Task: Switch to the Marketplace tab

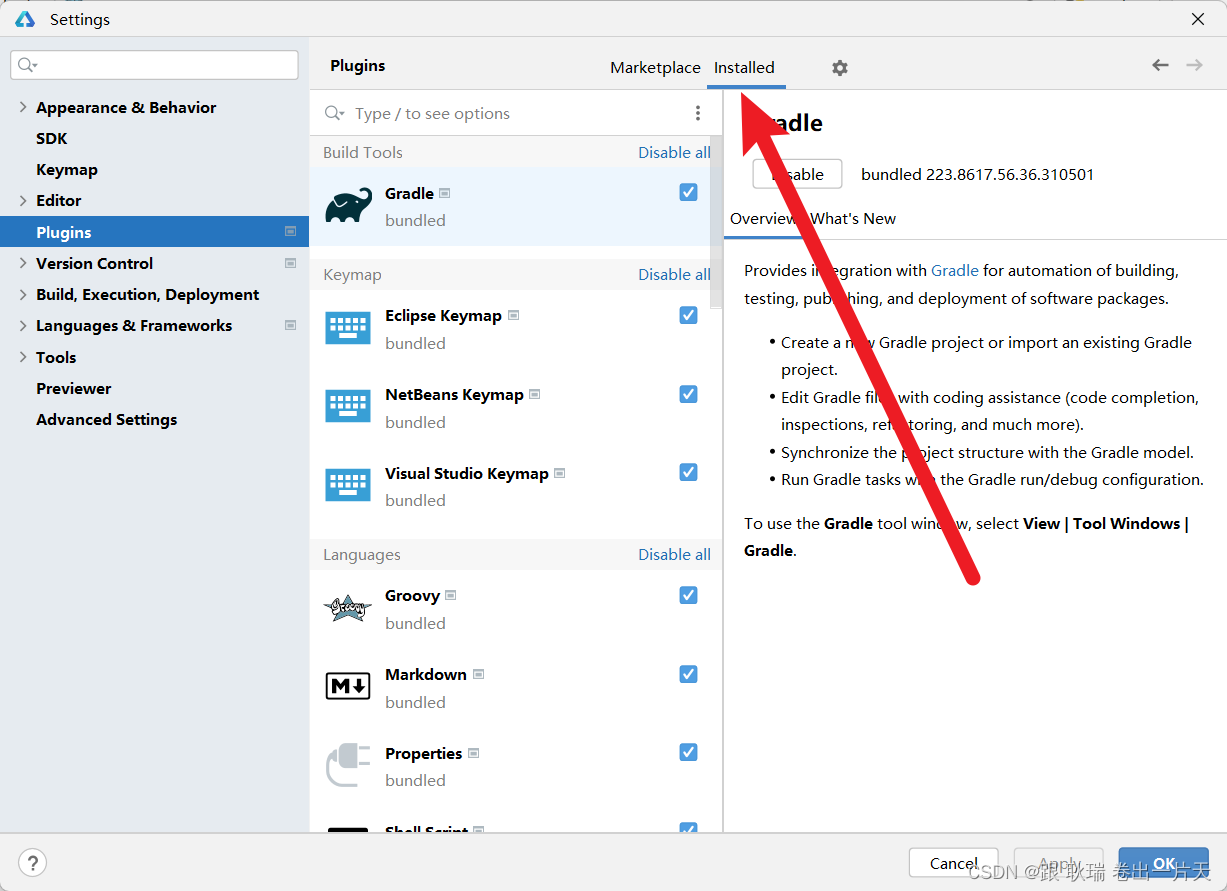Action: tap(655, 67)
